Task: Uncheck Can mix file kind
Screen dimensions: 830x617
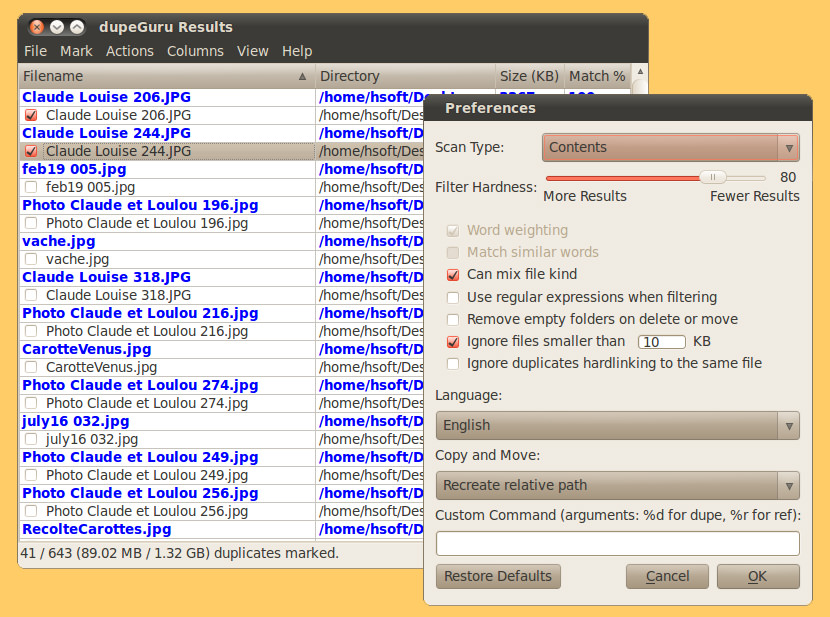Action: pos(453,275)
